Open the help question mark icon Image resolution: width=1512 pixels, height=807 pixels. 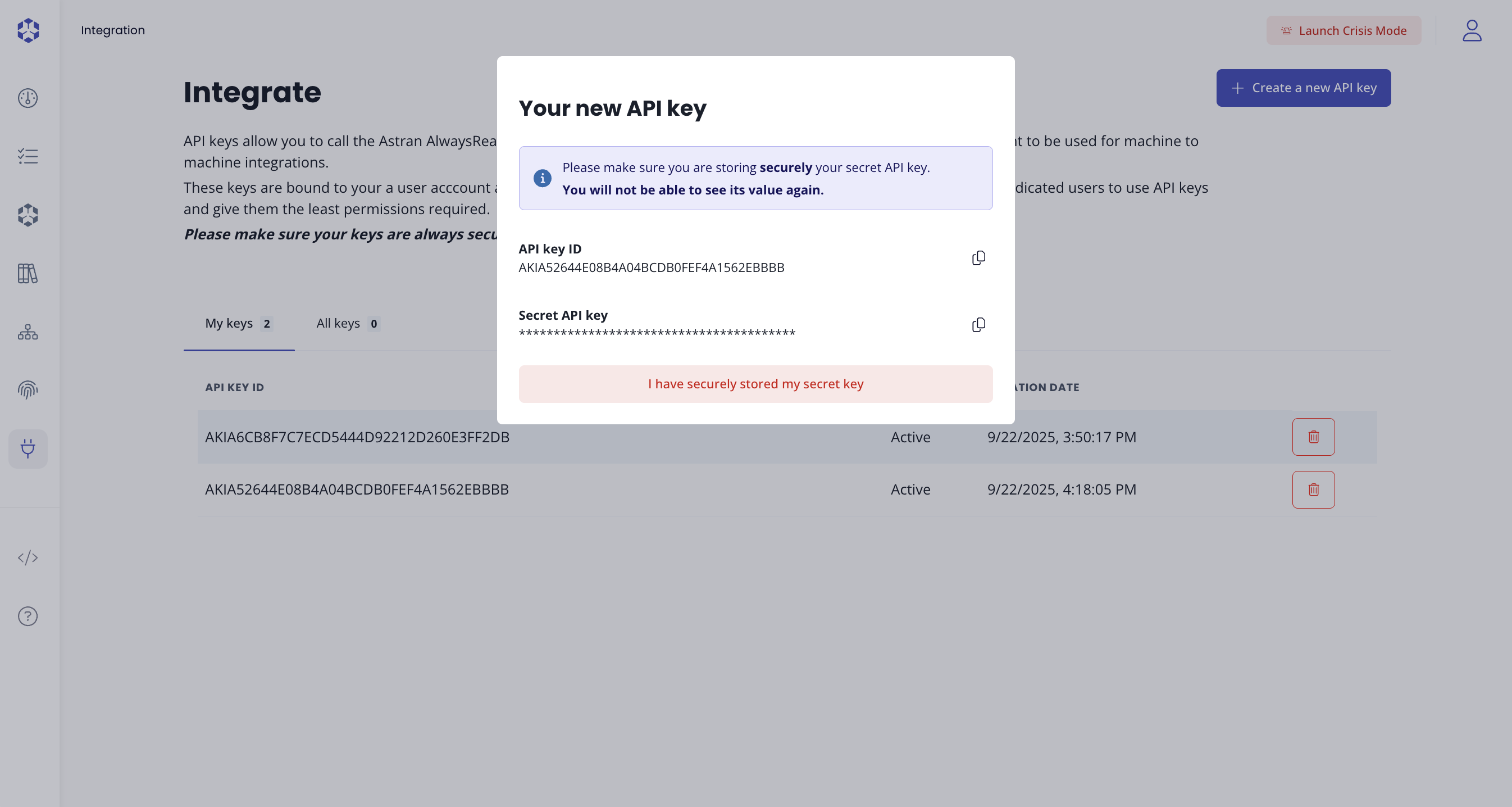coord(28,616)
